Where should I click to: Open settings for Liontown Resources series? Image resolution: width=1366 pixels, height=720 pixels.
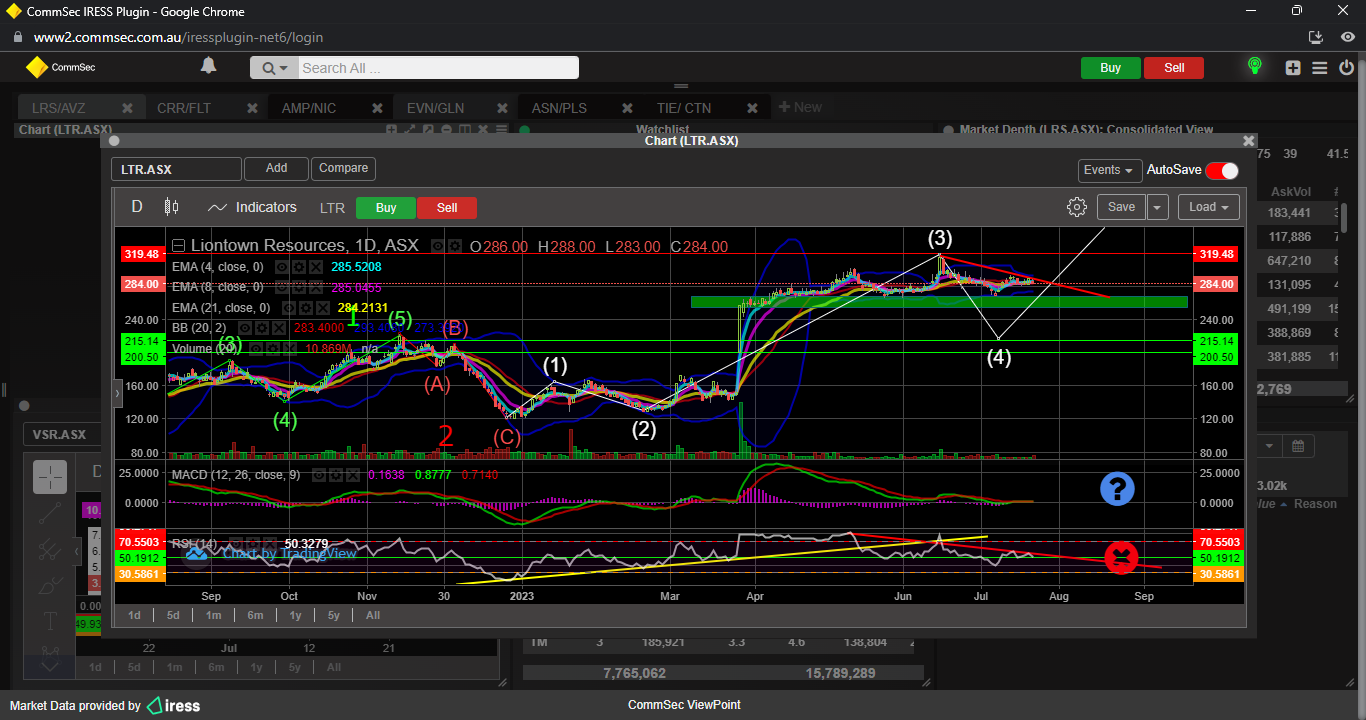(x=456, y=246)
